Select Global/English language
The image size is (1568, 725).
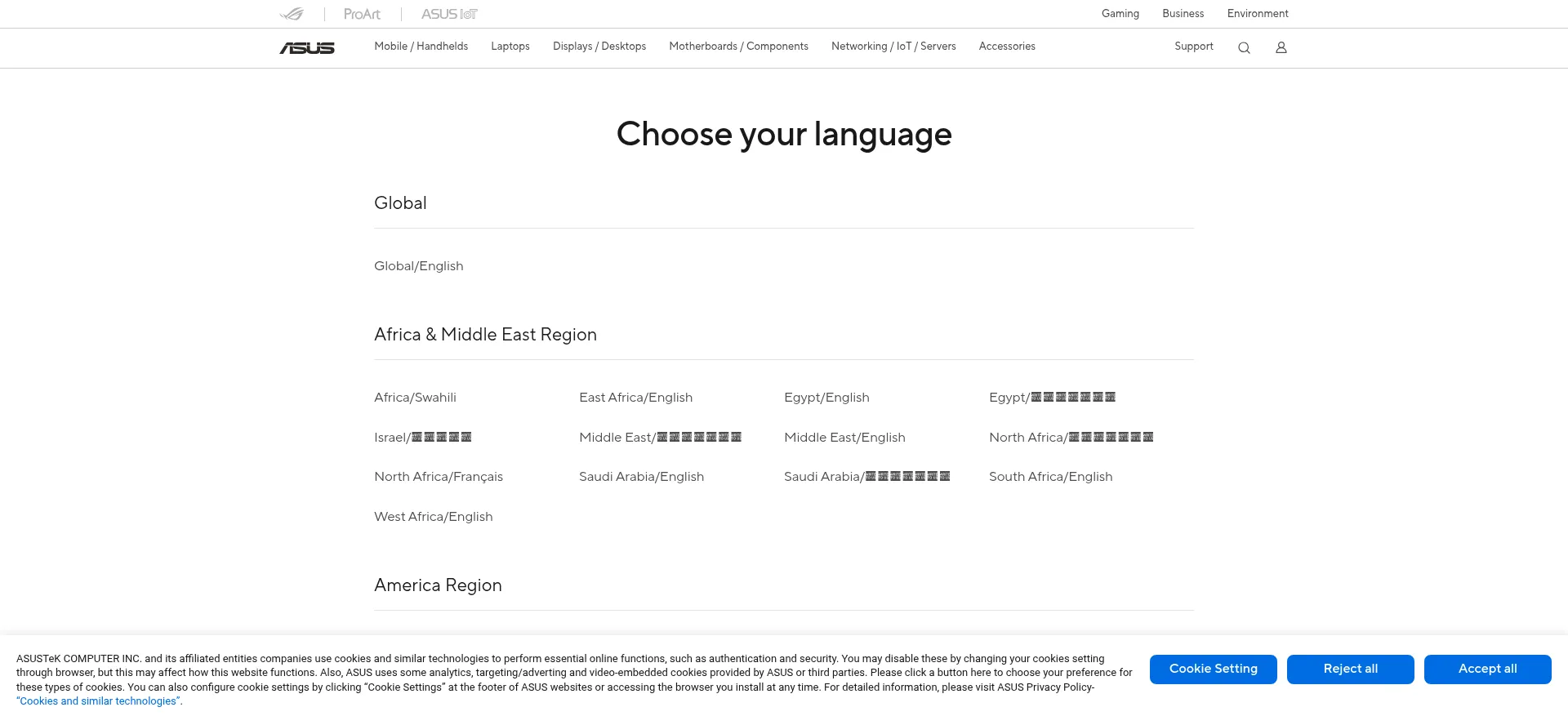pos(419,266)
